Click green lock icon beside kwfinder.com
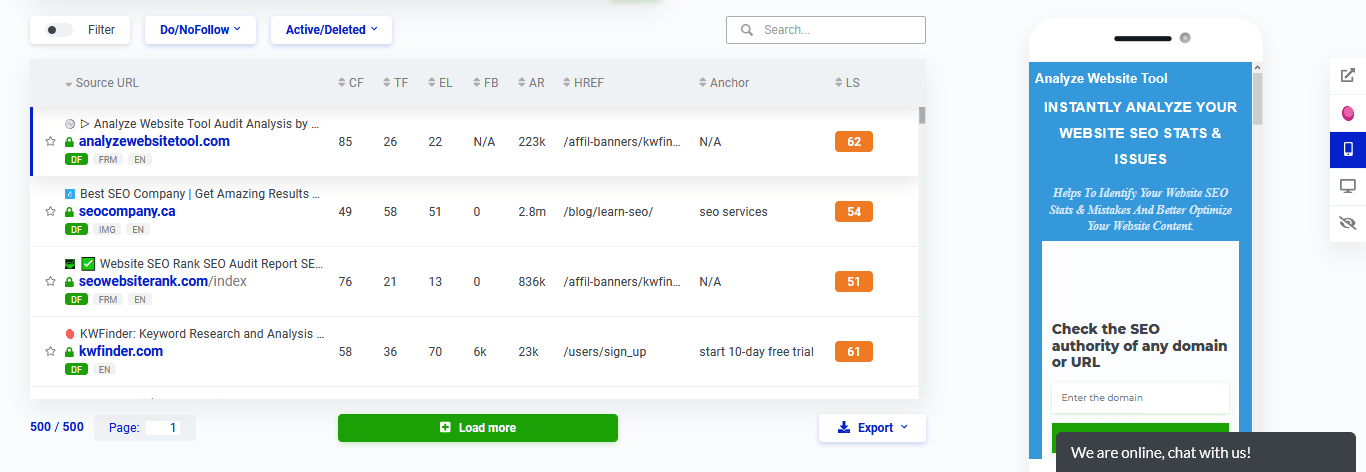This screenshot has width=1366, height=472. coord(70,352)
